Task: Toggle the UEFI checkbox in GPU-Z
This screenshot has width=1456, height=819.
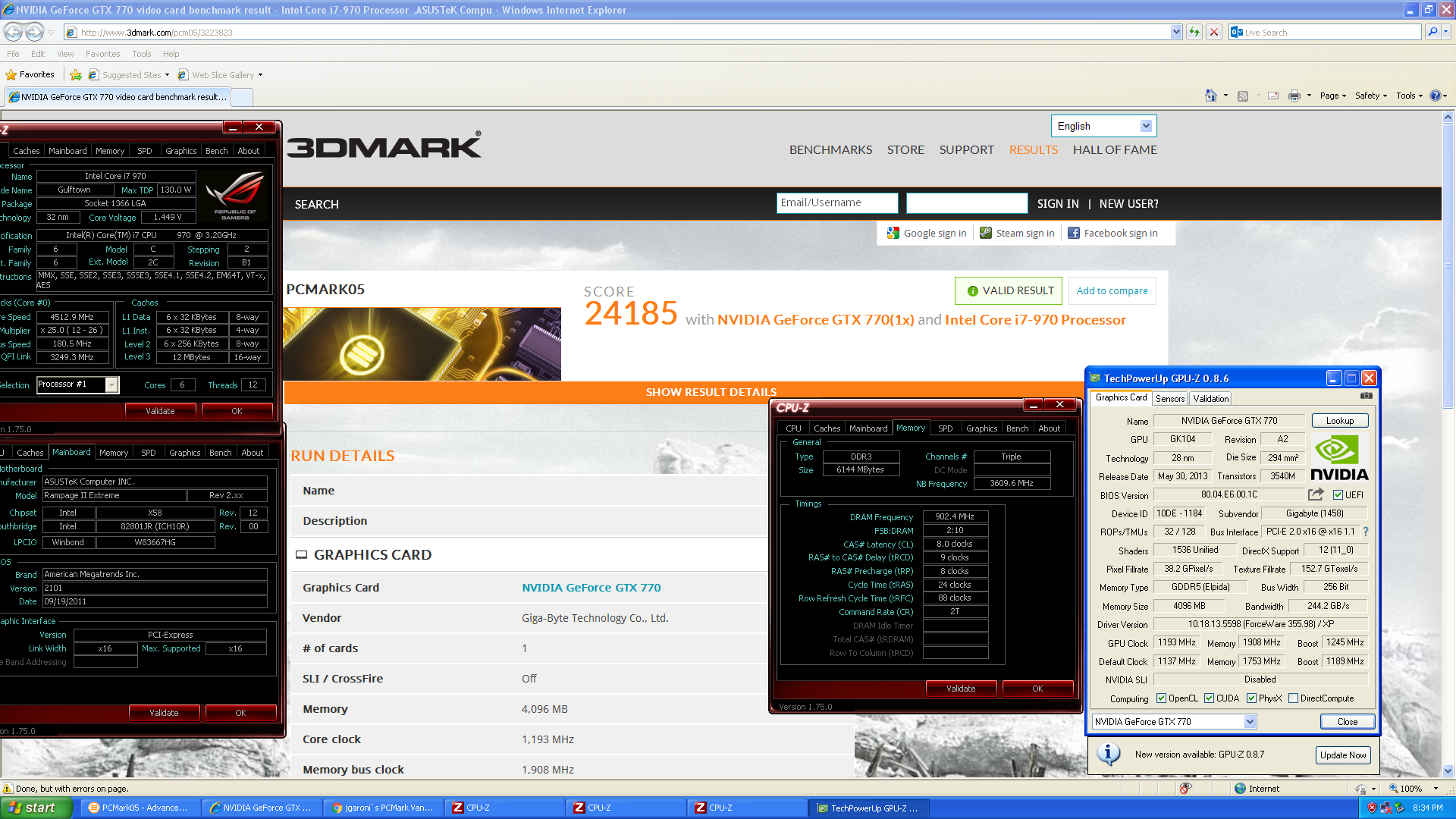Action: pos(1338,495)
